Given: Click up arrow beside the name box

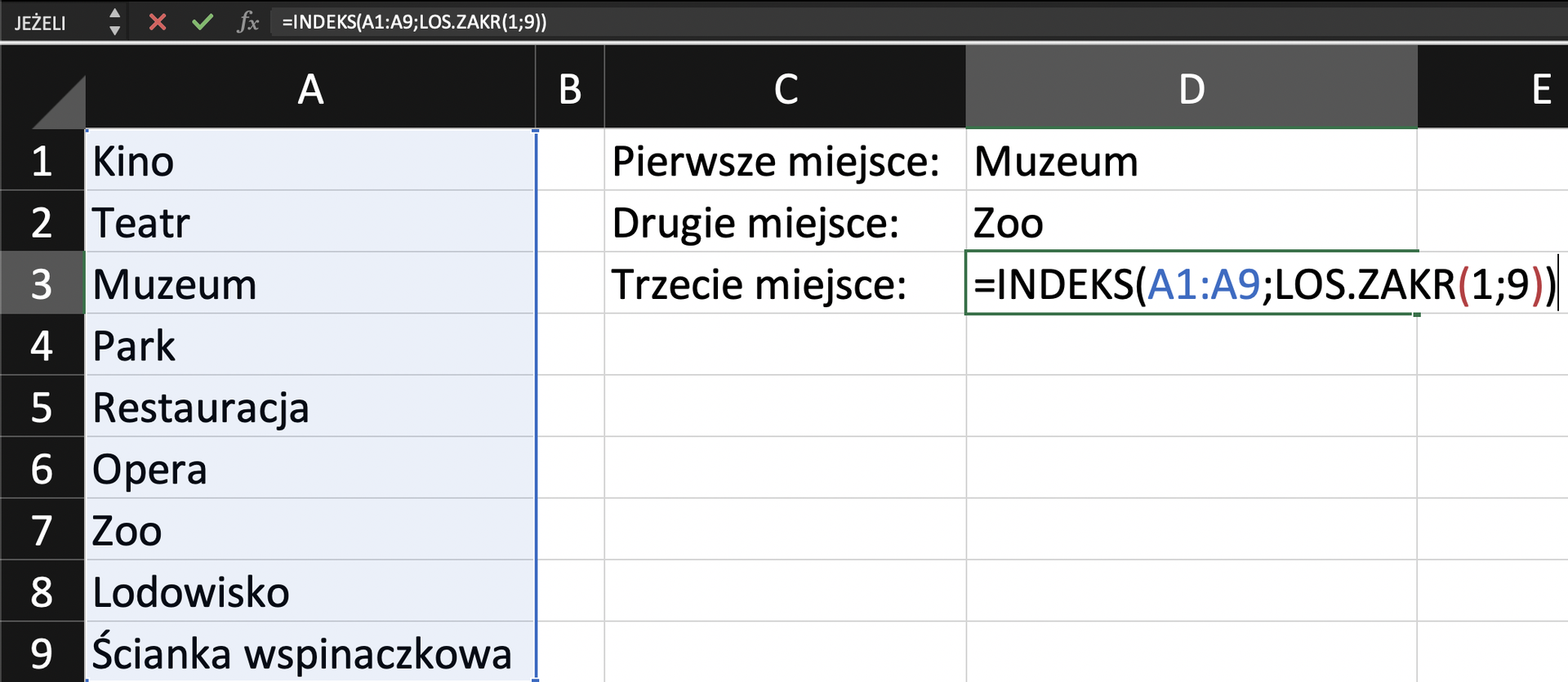Looking at the screenshot, I should (x=116, y=12).
